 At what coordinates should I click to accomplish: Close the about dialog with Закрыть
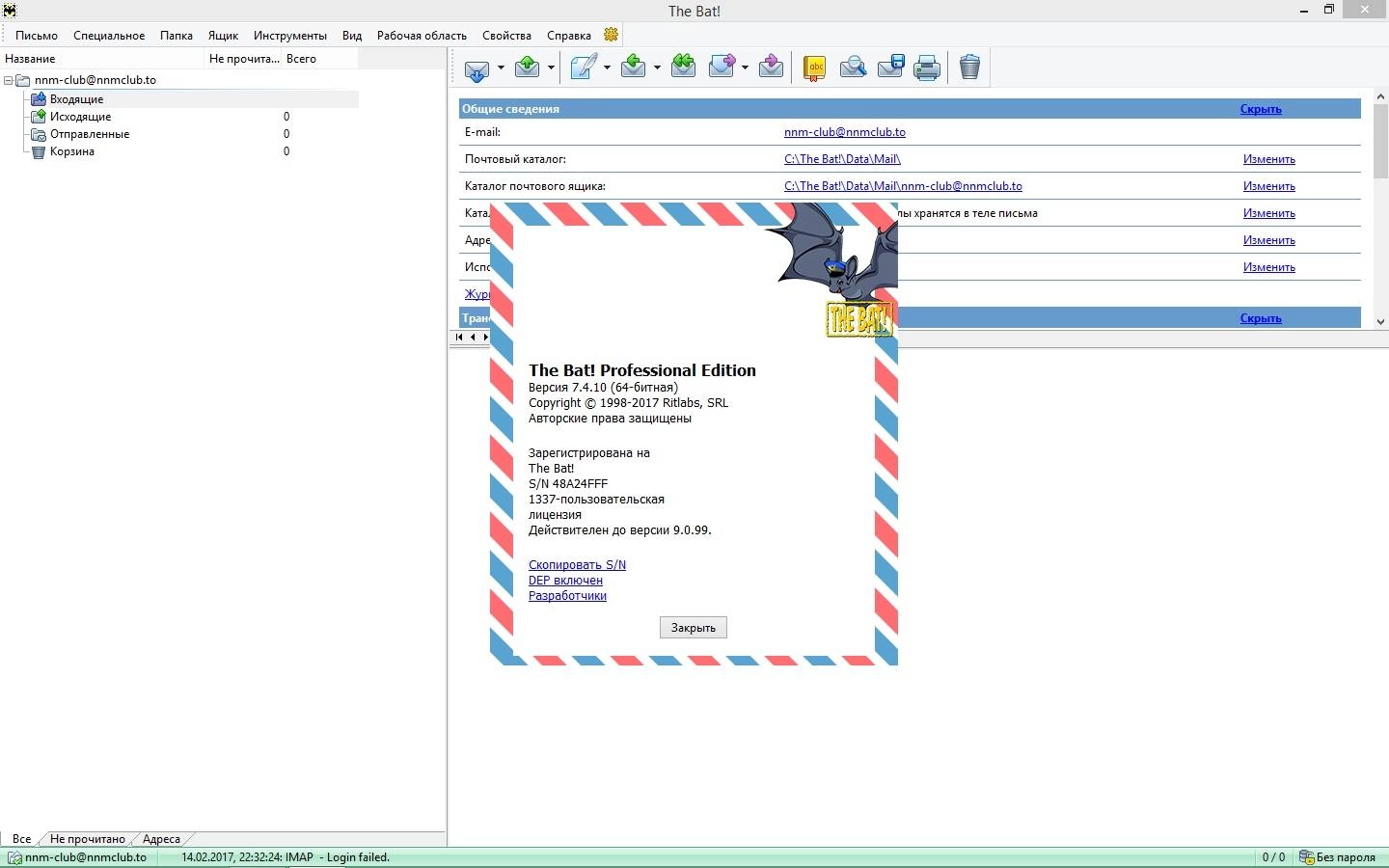pyautogui.click(x=694, y=628)
